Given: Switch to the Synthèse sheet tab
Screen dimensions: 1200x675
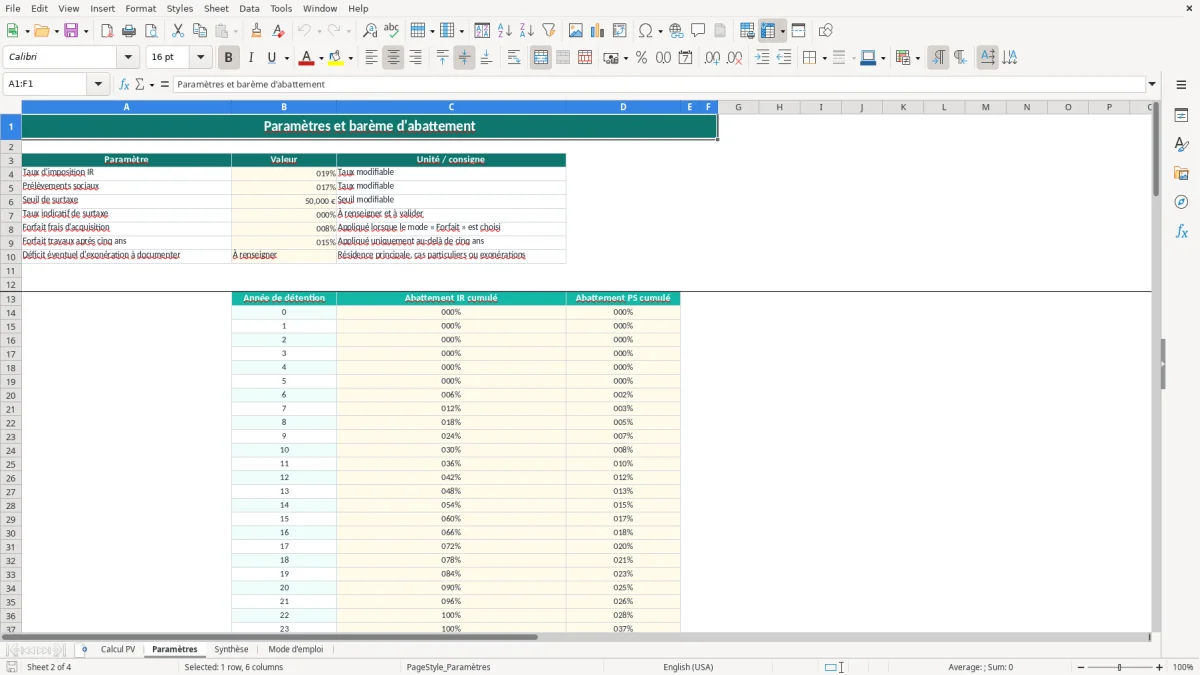Looking at the screenshot, I should (231, 650).
